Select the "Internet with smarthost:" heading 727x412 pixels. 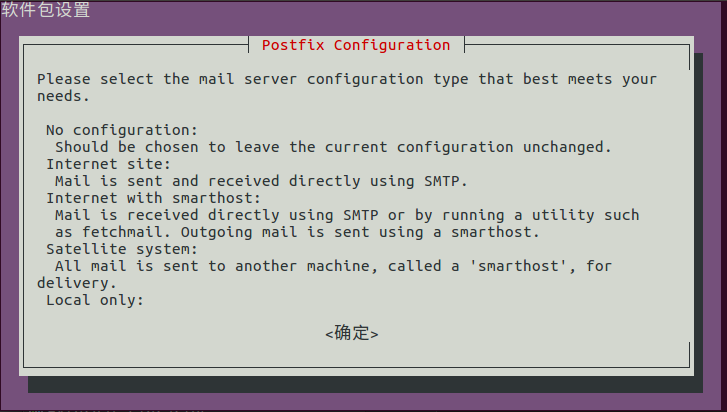point(153,198)
